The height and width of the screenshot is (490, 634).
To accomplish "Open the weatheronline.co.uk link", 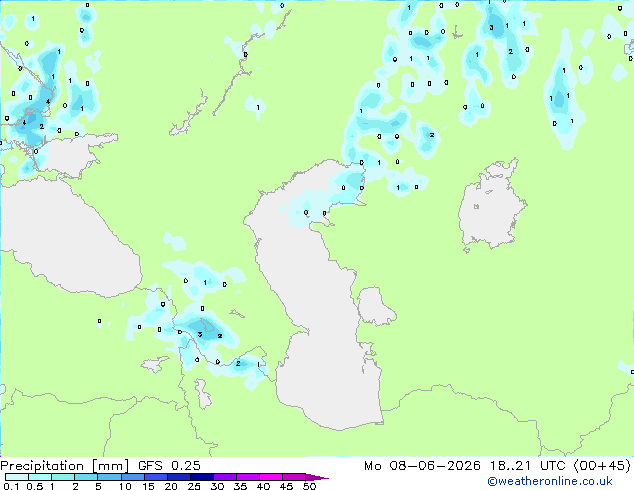I will point(550,481).
